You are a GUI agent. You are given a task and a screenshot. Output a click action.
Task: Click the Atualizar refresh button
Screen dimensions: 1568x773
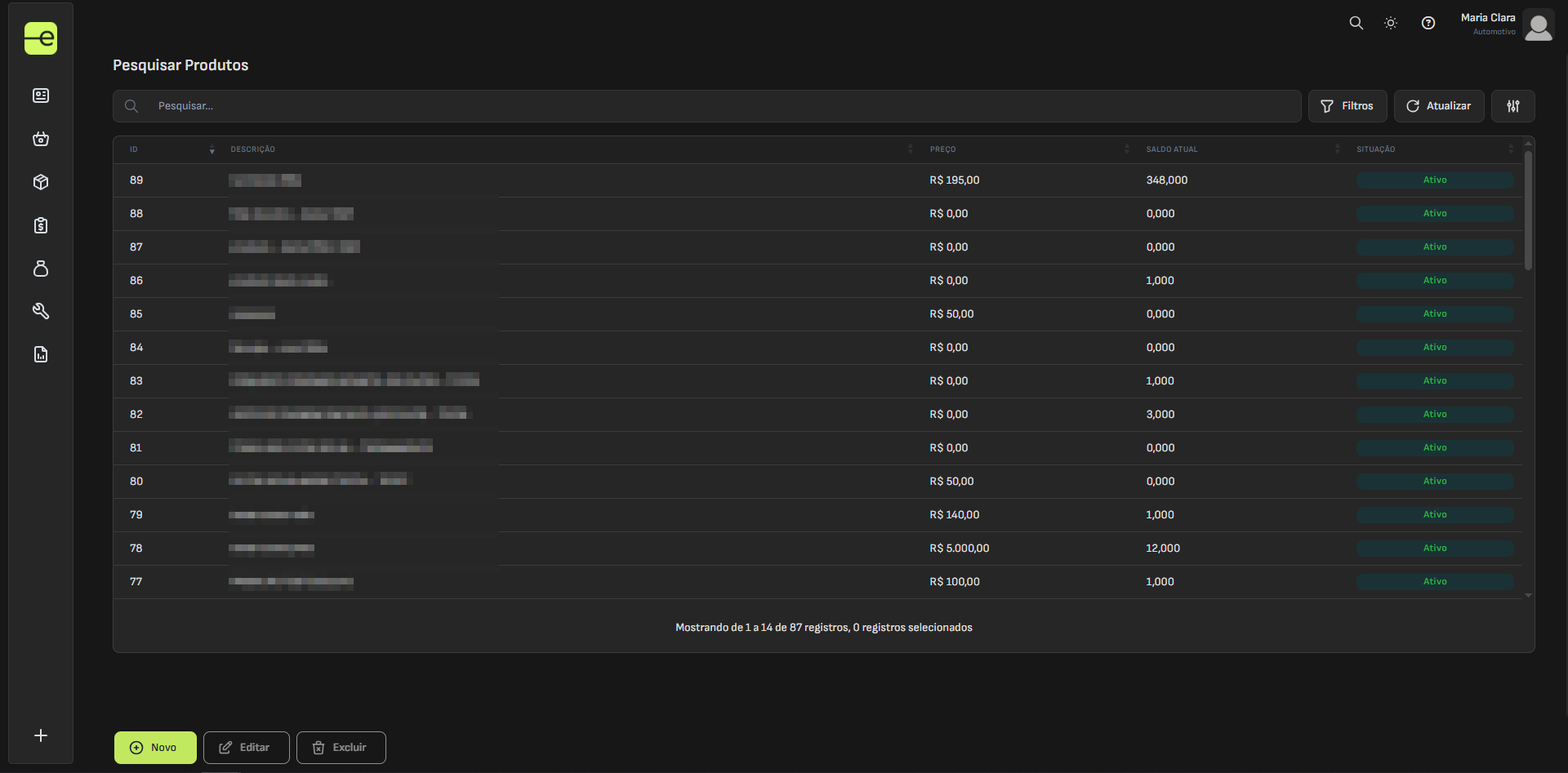click(1439, 106)
